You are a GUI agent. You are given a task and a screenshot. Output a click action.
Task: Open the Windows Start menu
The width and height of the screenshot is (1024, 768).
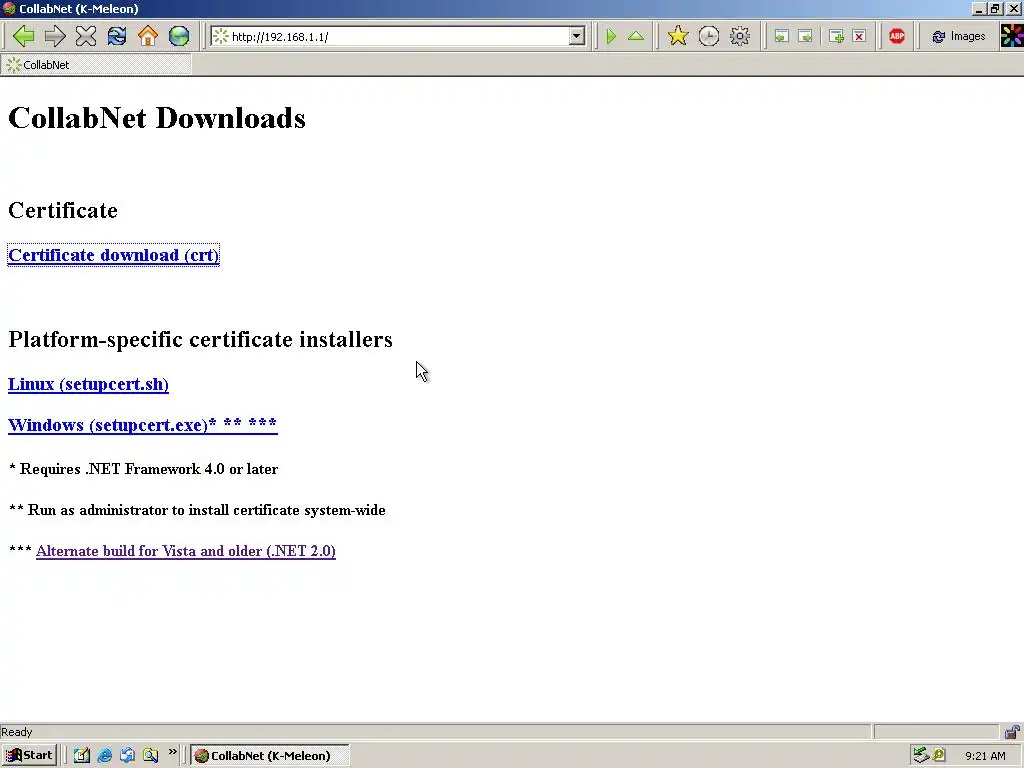[29, 756]
